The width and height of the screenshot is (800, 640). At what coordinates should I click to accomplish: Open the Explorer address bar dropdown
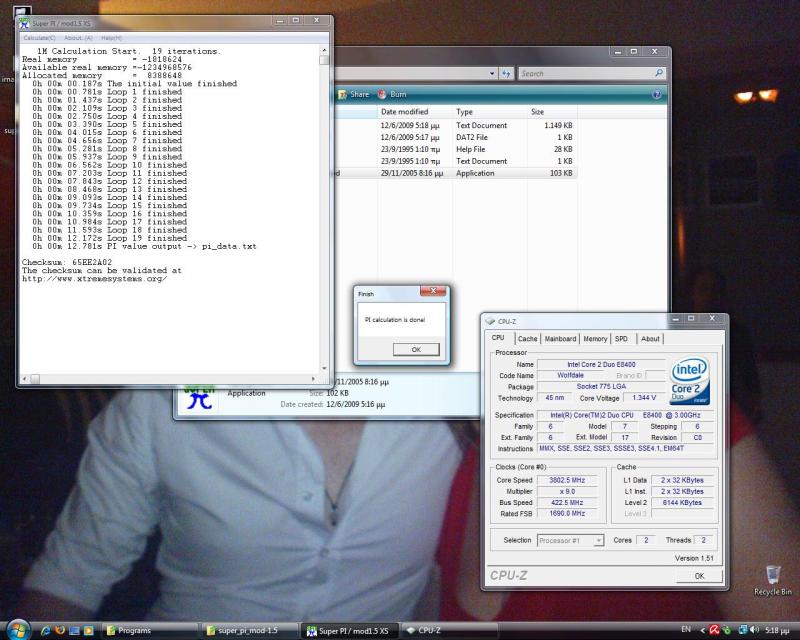pos(491,73)
